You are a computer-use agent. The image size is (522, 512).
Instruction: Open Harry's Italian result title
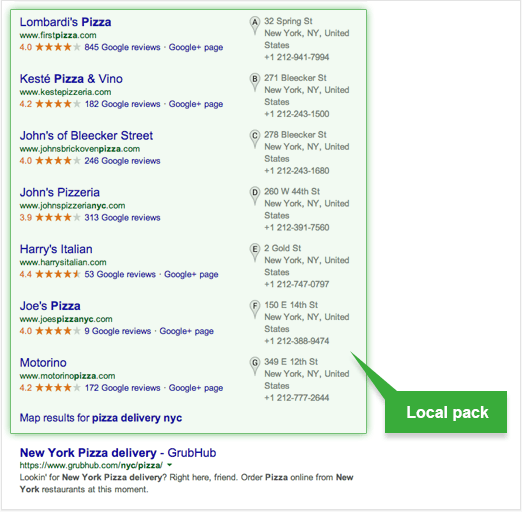click(56, 249)
